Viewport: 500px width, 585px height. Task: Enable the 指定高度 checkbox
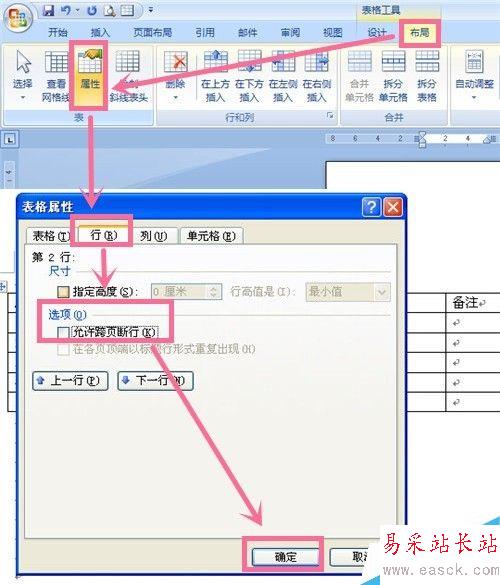point(64,292)
